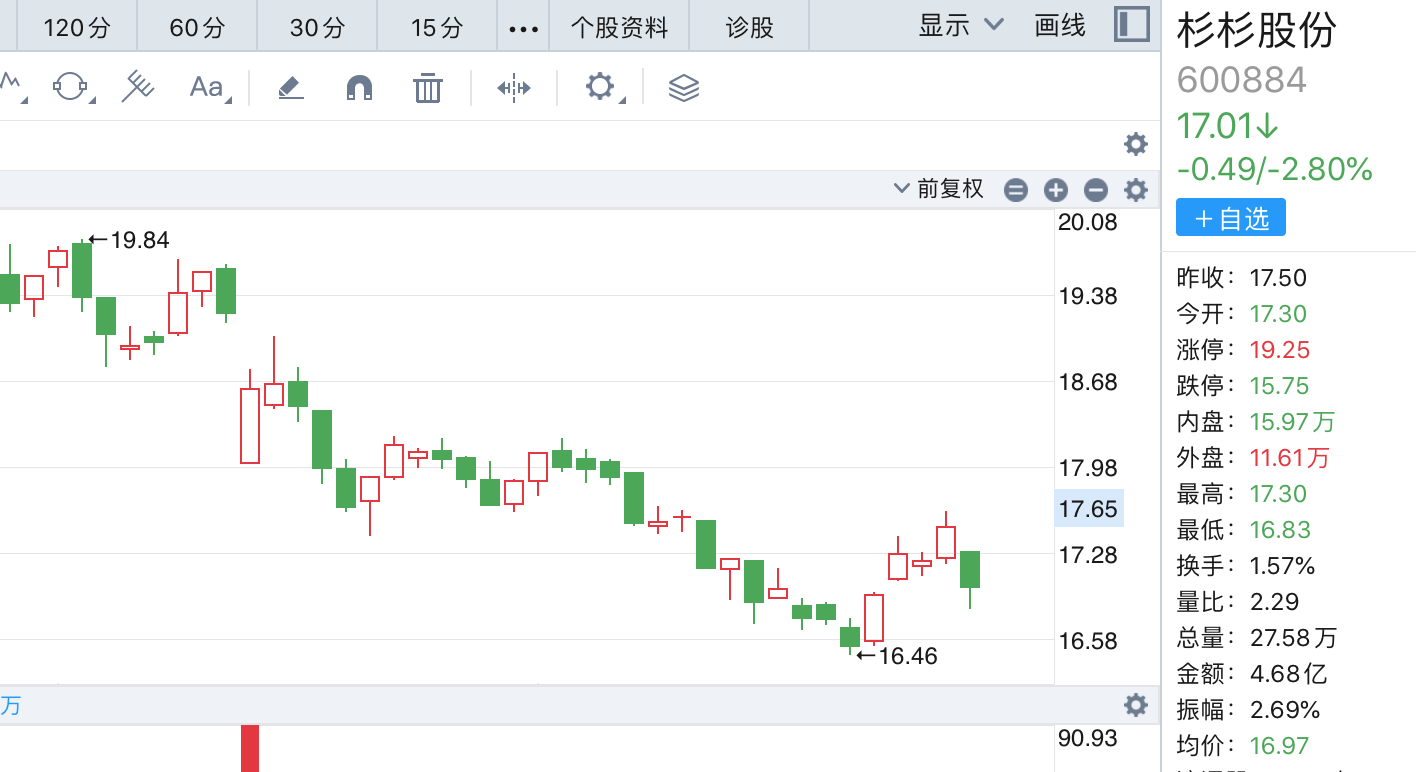
Task: Switch to the 15分 period tab
Action: [x=437, y=27]
